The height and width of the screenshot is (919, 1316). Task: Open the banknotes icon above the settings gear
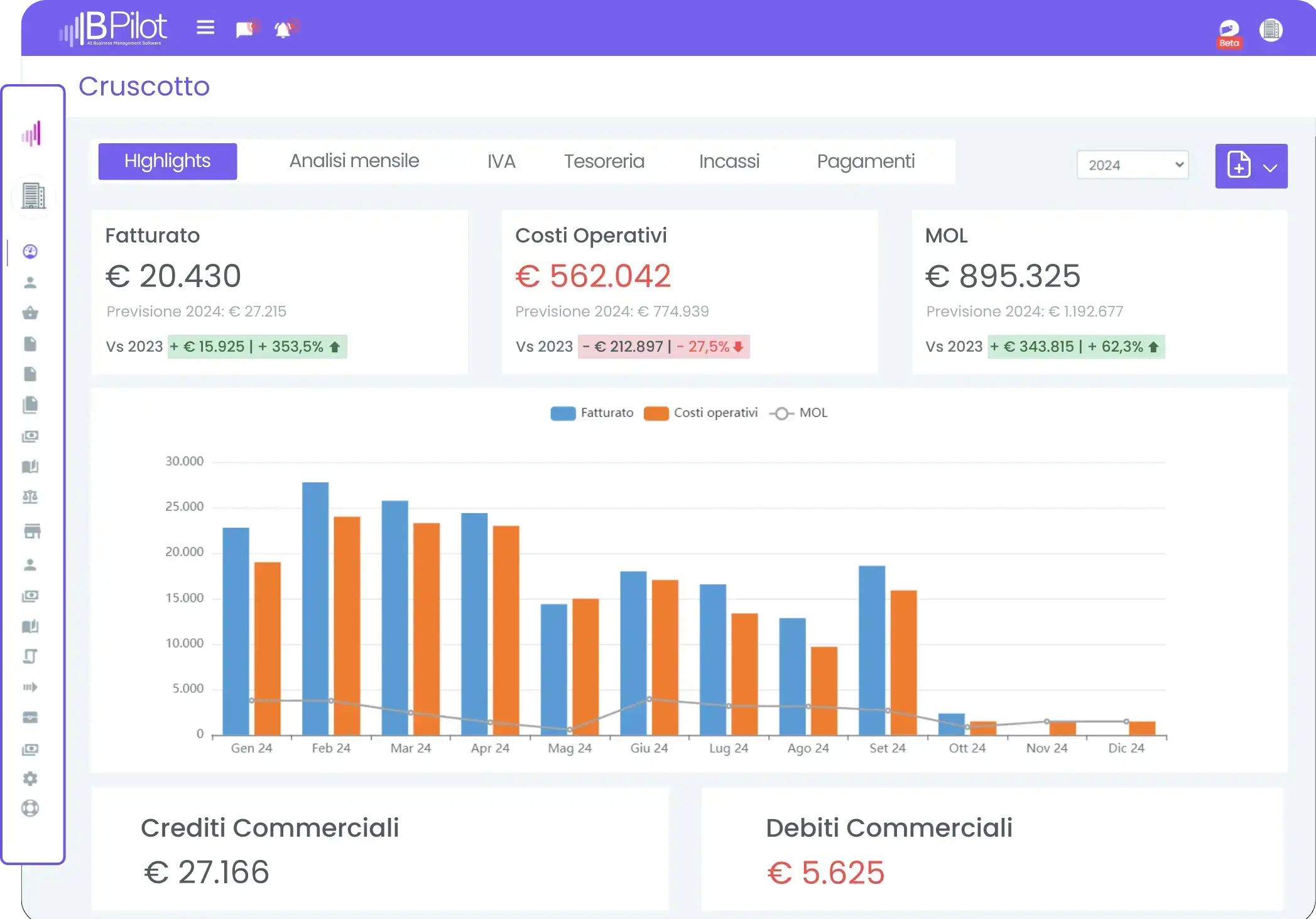pyautogui.click(x=30, y=749)
